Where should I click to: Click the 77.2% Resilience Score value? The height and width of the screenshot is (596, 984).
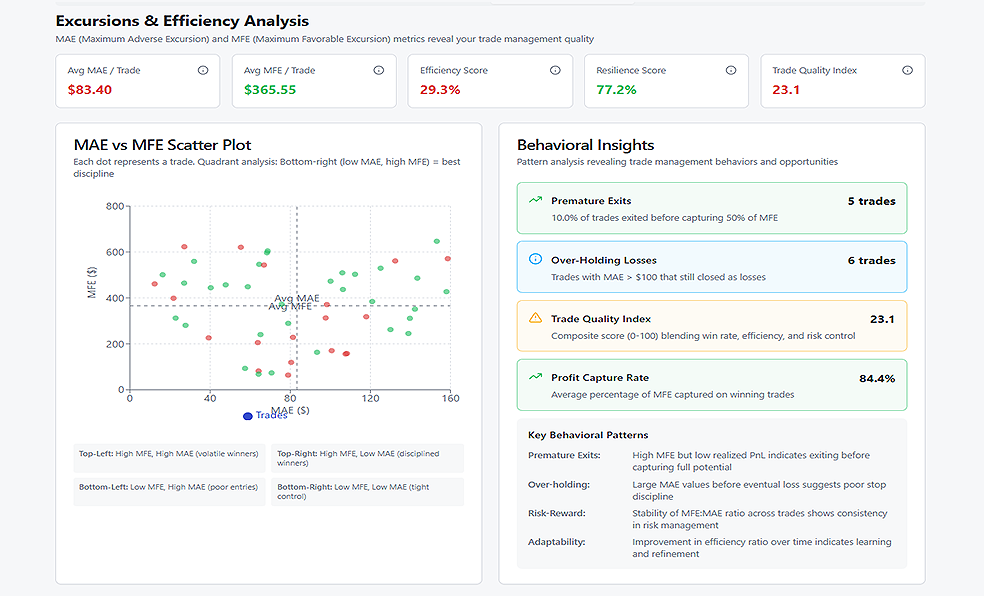pos(616,90)
